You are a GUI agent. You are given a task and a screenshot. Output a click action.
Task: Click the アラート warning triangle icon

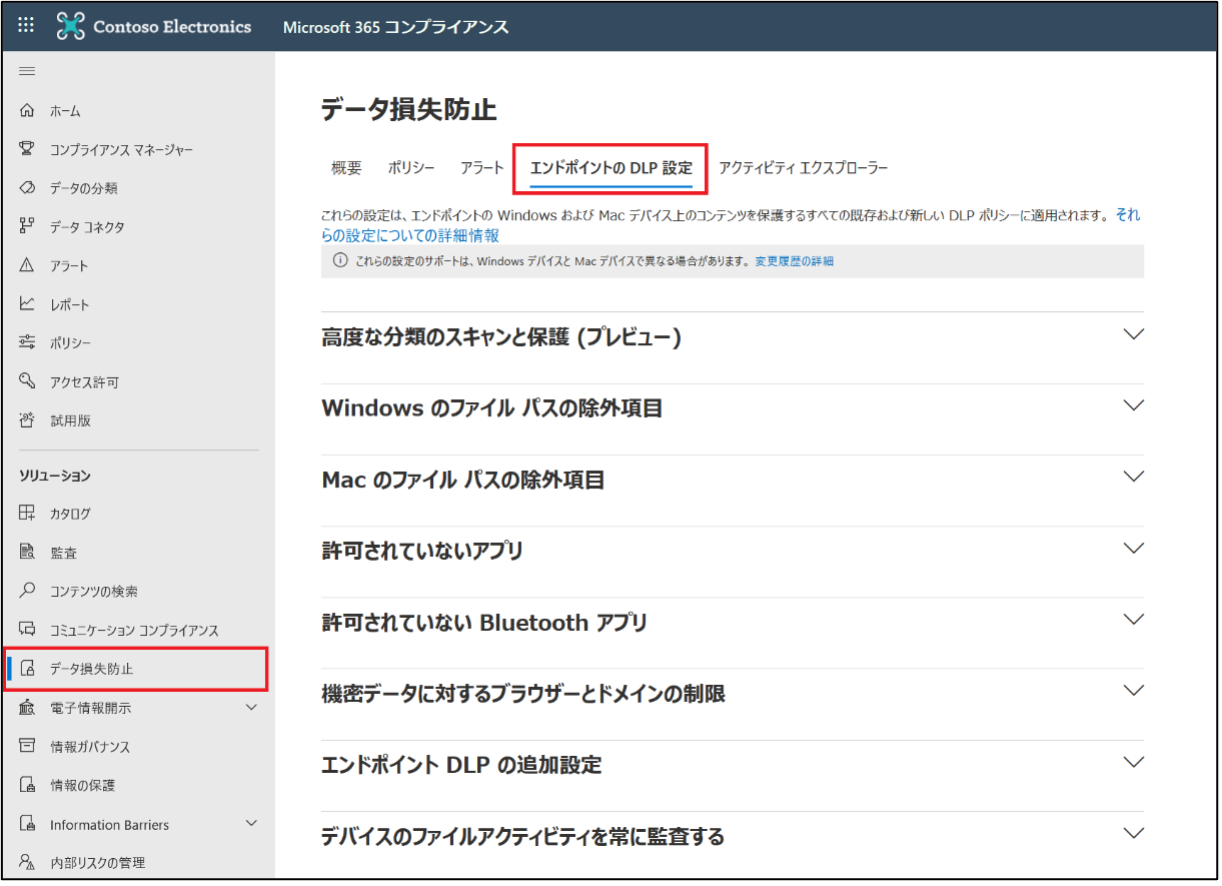pos(27,265)
